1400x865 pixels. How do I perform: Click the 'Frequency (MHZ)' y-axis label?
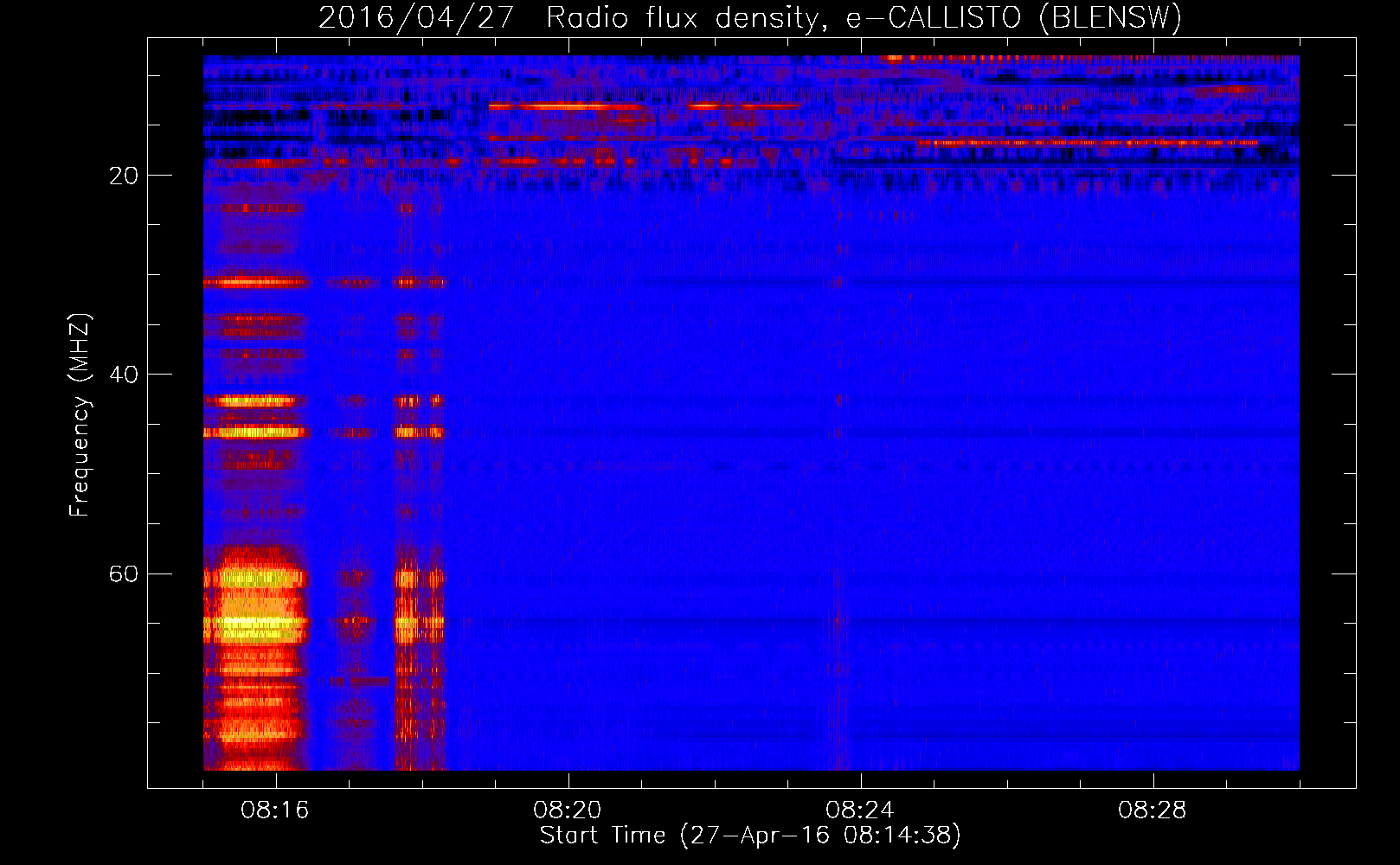tap(80, 415)
